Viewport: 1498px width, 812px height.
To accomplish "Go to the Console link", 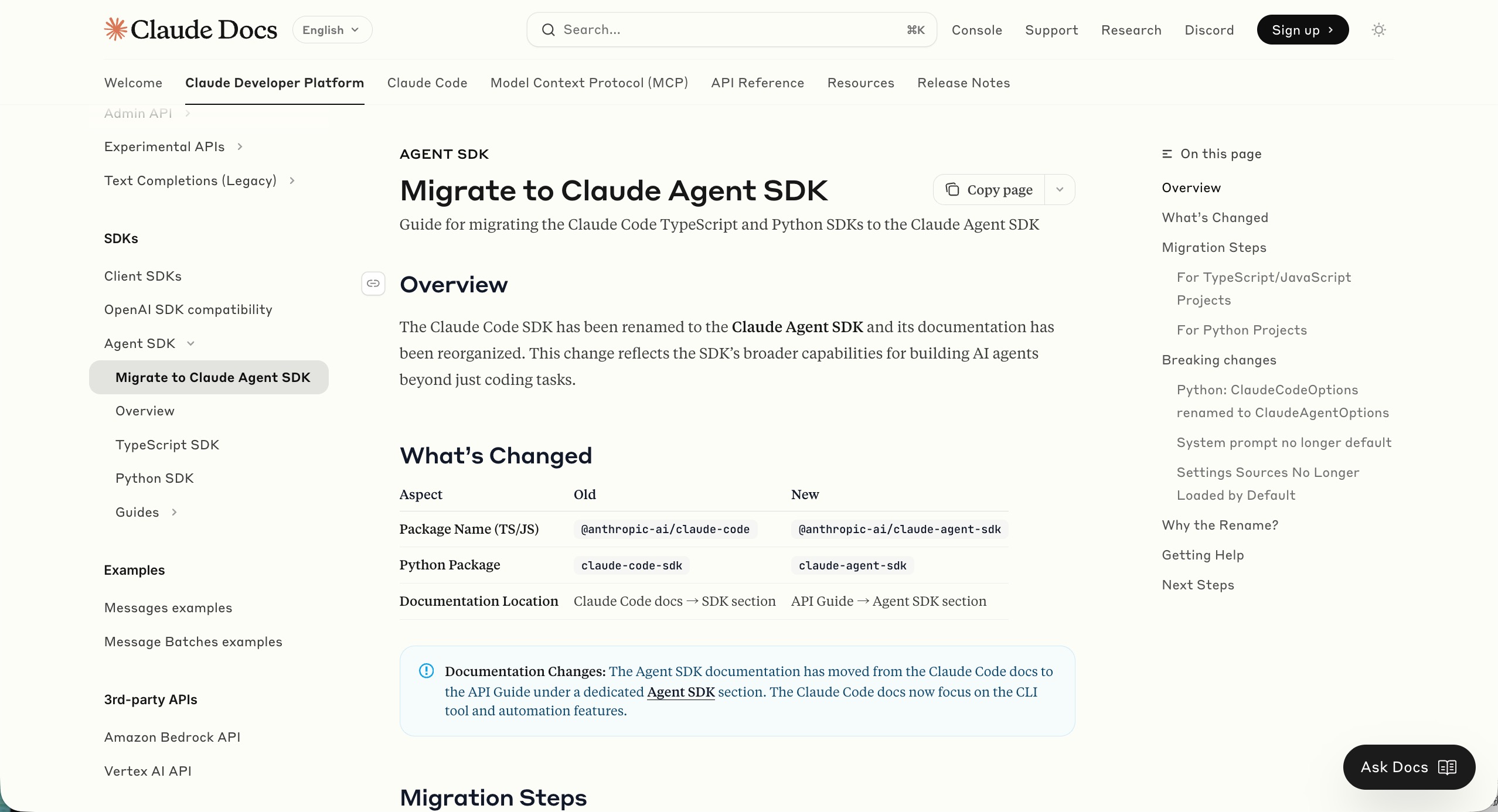I will coord(976,29).
